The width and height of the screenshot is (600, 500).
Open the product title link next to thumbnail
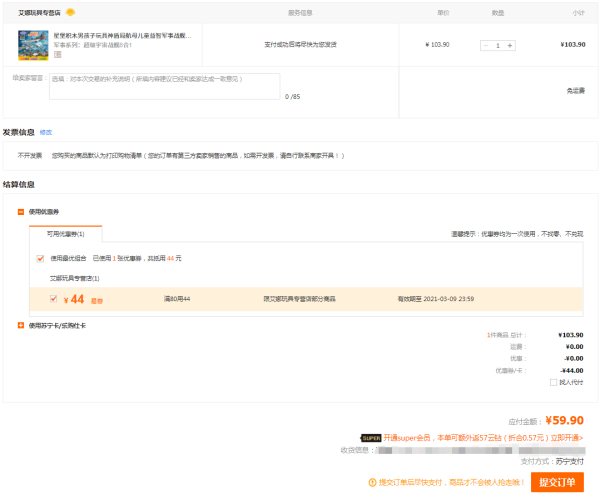[x=122, y=36]
